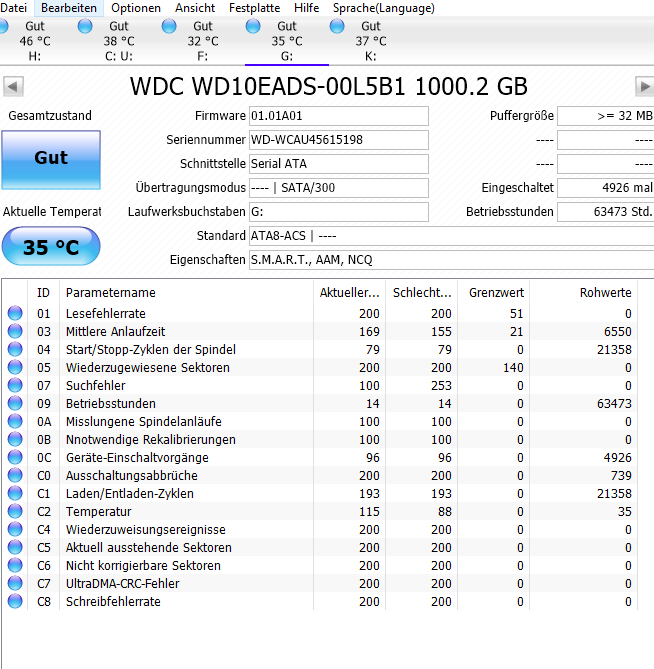Open the Sprache(Language) menu
654x669 pixels.
pyautogui.click(x=384, y=8)
